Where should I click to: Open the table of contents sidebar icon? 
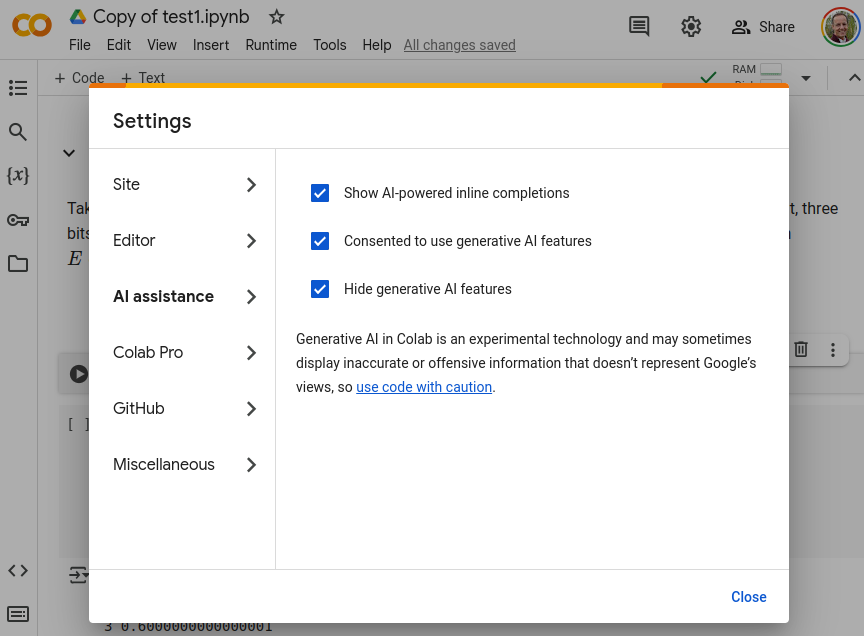[18, 88]
